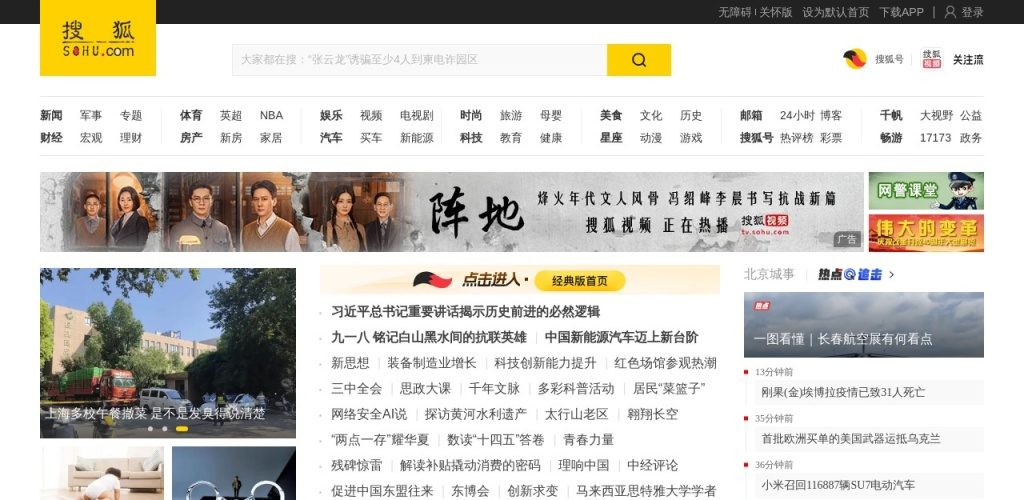Open news 小米召回116887辆SU7电动汽车
Image resolution: width=1024 pixels, height=500 pixels.
tap(838, 485)
